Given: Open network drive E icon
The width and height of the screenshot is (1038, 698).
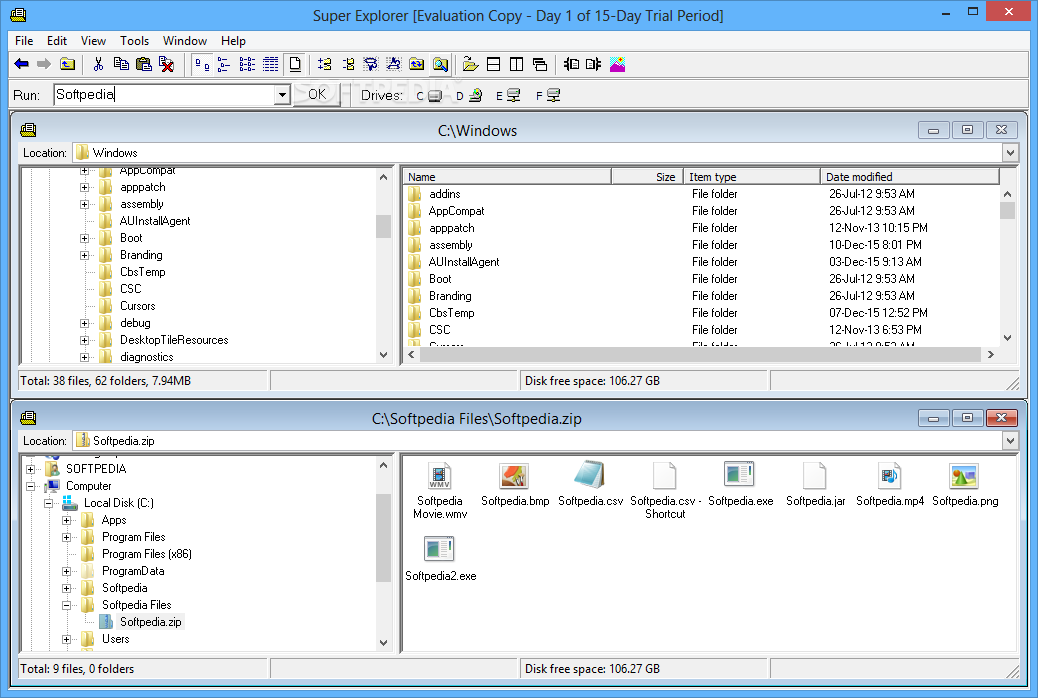Looking at the screenshot, I should [508, 95].
